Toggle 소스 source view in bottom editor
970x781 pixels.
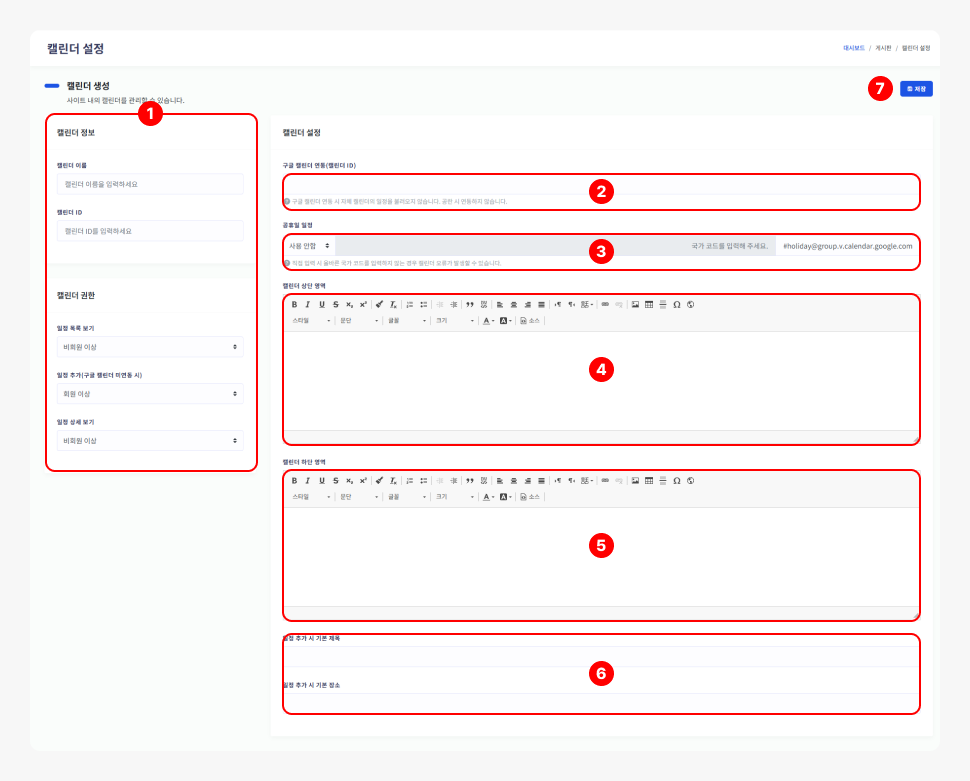tap(530, 497)
